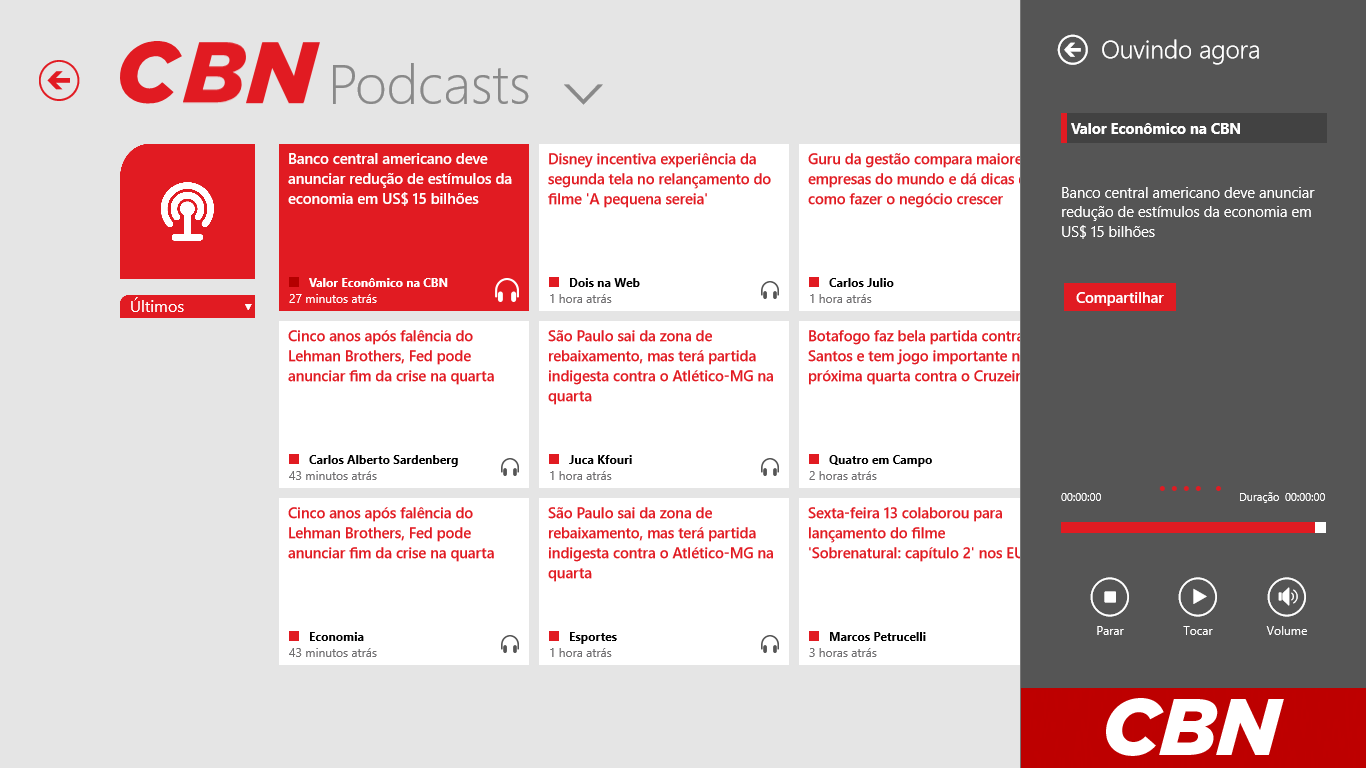Screen dimensions: 1366x768
Task: Click headphones icon on Economia tile
Action: coord(509,644)
